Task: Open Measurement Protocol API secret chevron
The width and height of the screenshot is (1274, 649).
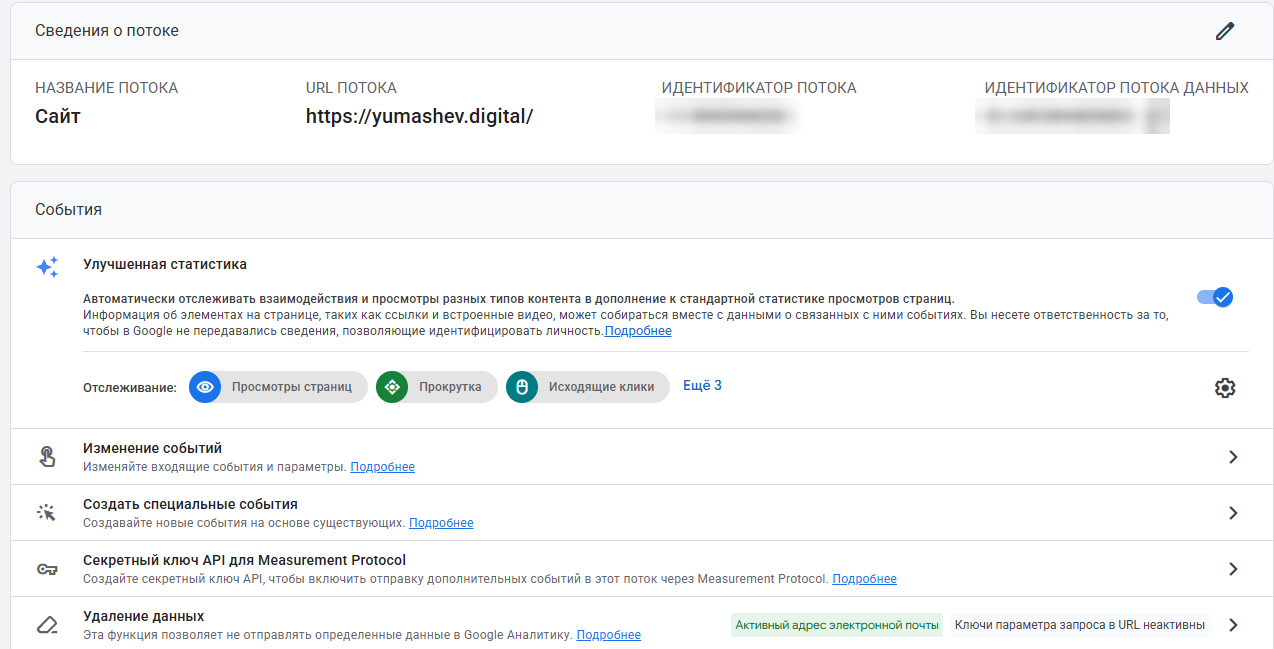Action: click(x=1233, y=569)
